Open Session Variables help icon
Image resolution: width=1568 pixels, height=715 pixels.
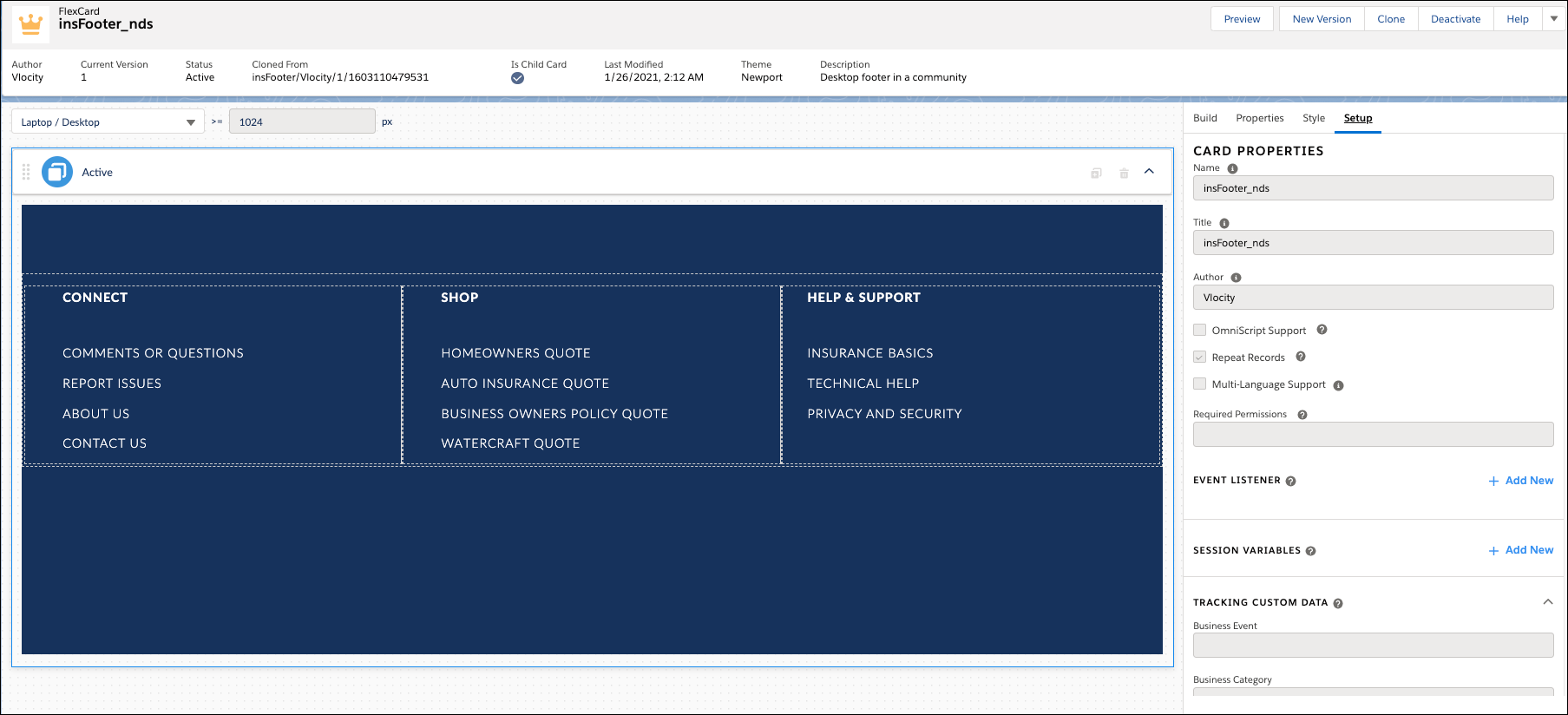(1310, 551)
